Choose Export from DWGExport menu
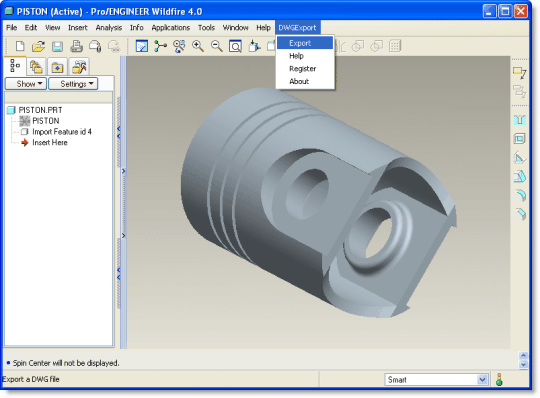Image resolution: width=540 pixels, height=398 pixels. coord(305,43)
